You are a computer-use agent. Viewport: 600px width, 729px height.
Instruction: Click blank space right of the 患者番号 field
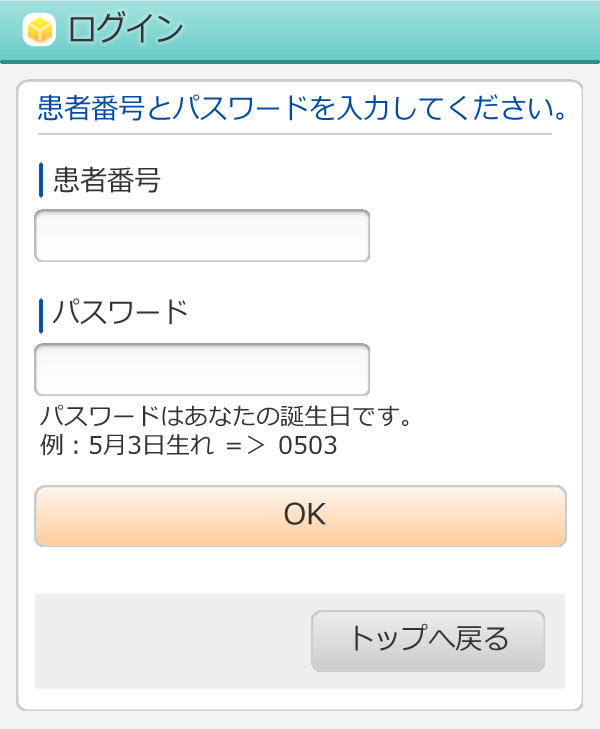(x=470, y=236)
